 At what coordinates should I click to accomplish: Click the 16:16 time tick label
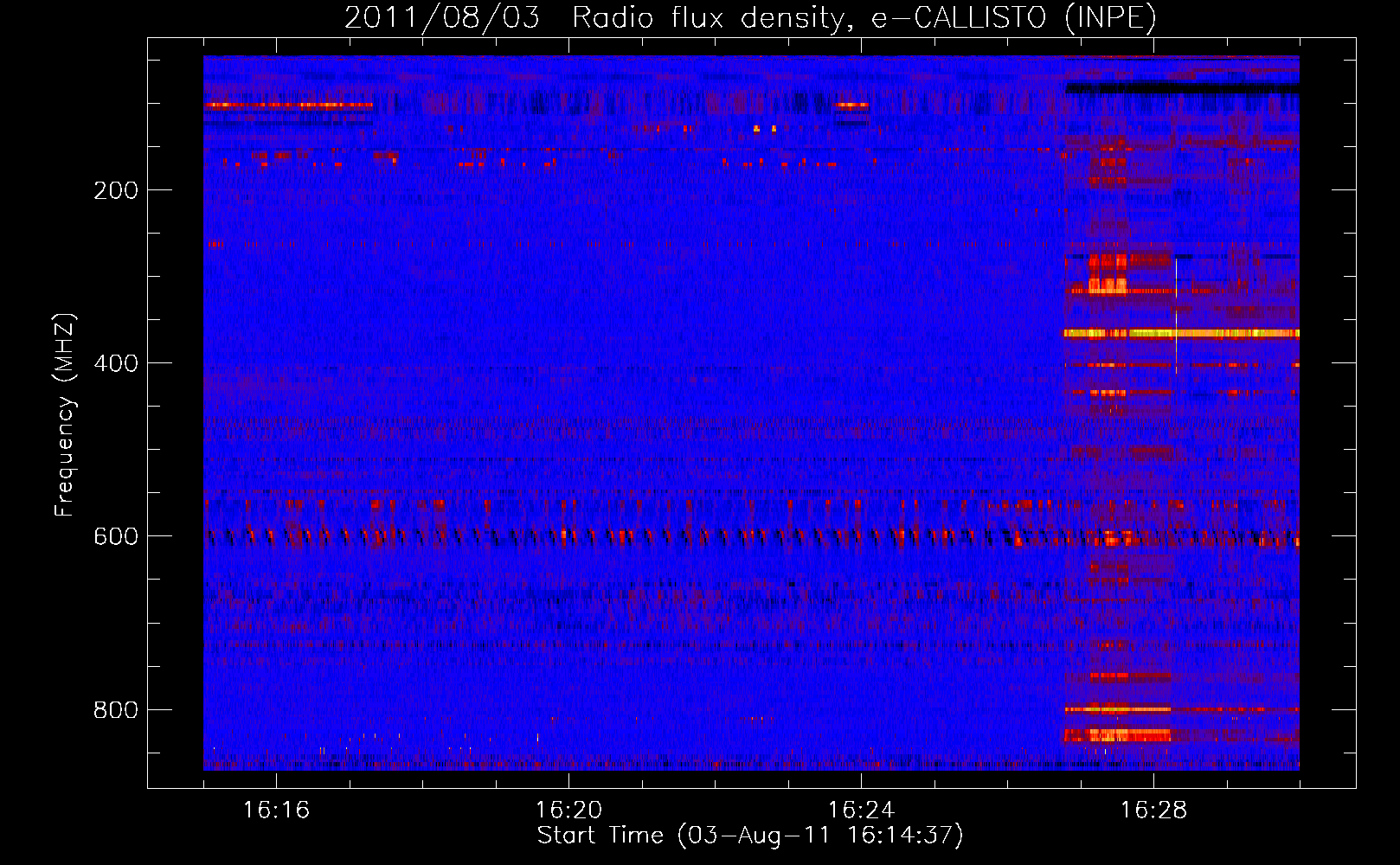(276, 811)
